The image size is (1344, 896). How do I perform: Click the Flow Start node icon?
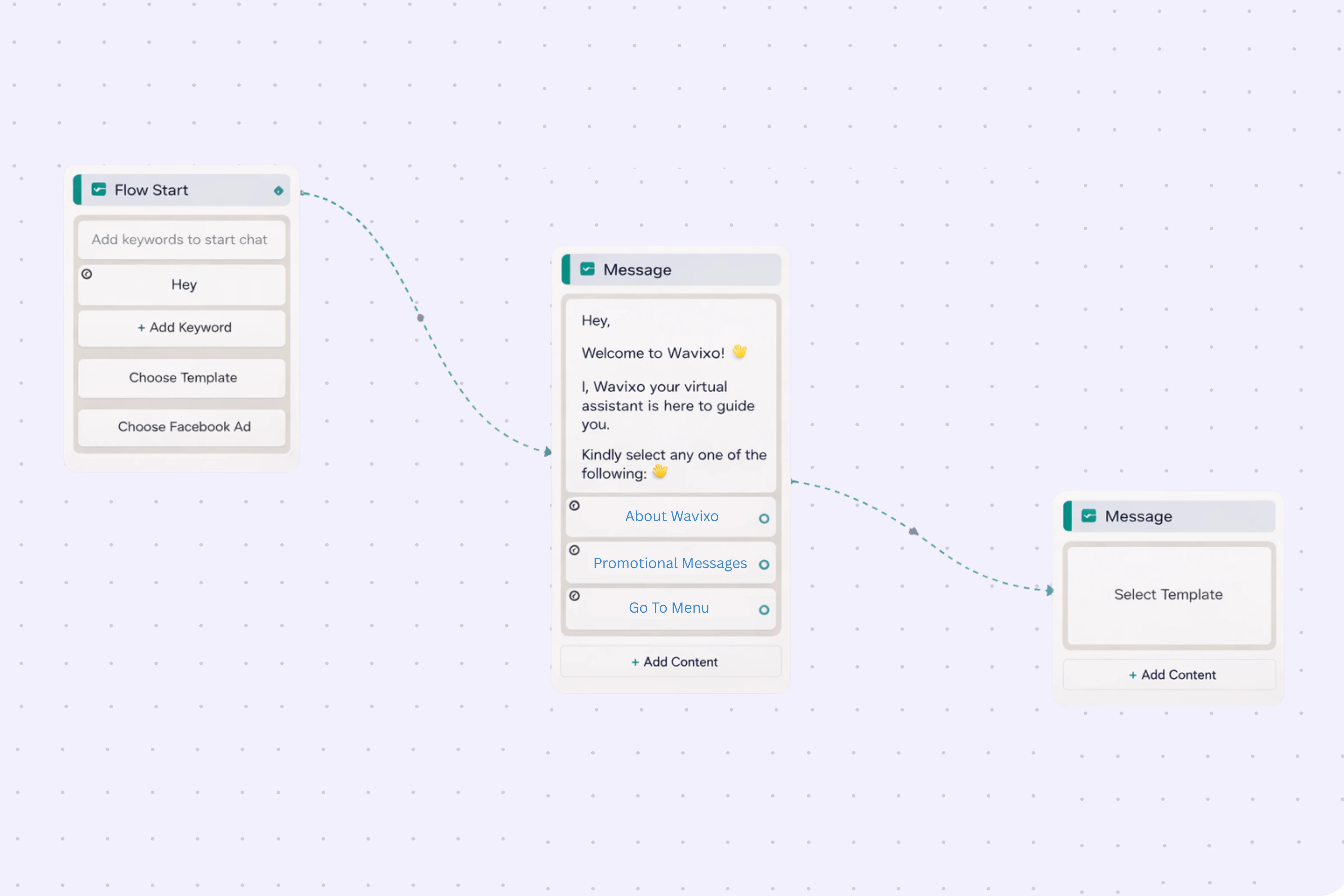tap(99, 190)
